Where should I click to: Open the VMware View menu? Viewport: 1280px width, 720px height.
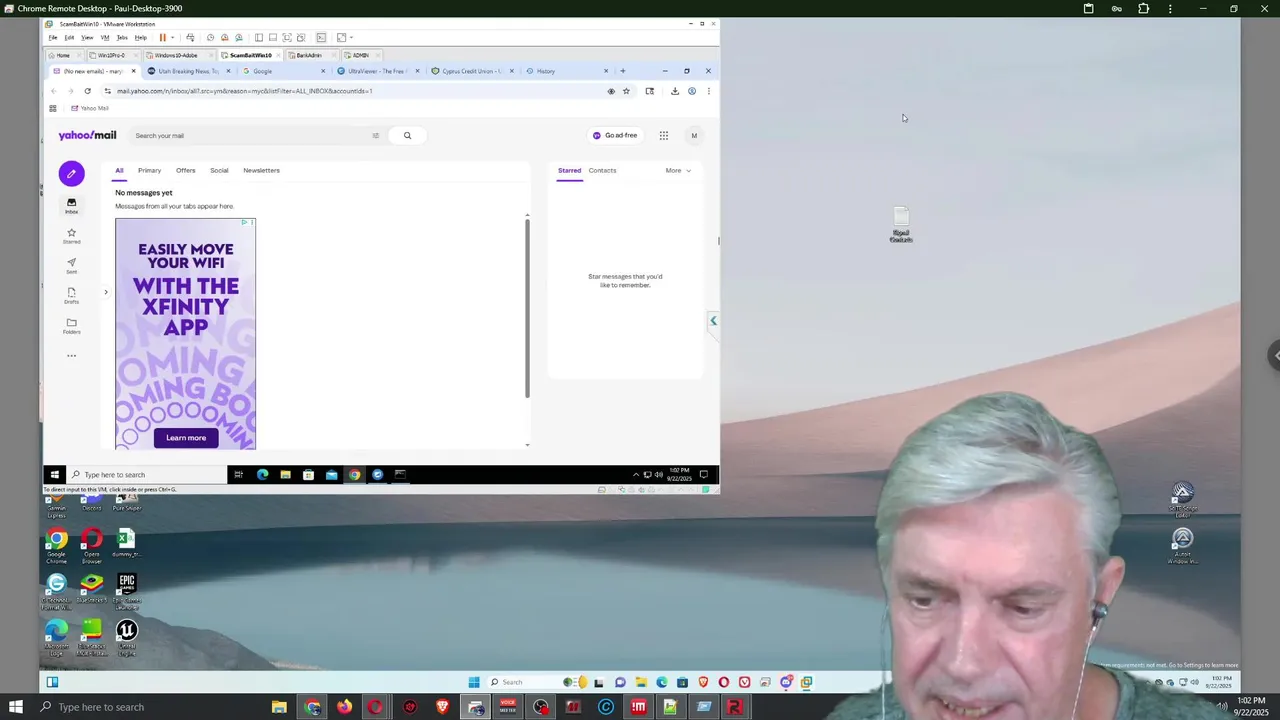tap(87, 38)
